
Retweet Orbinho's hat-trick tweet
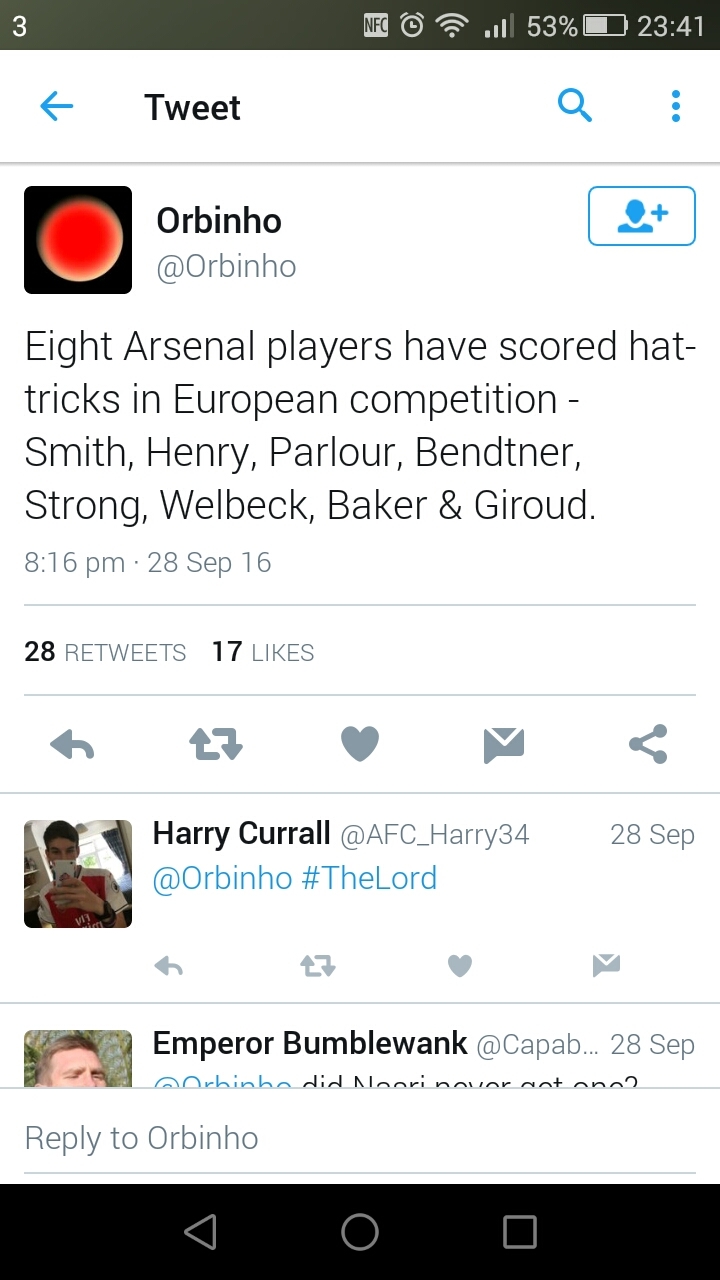coord(216,744)
